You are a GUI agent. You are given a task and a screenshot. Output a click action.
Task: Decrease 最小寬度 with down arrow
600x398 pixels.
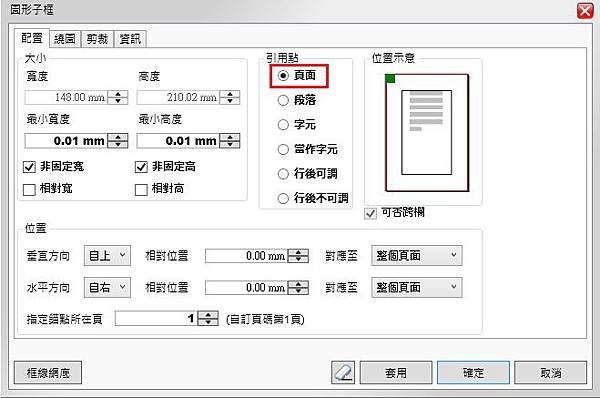click(118, 144)
